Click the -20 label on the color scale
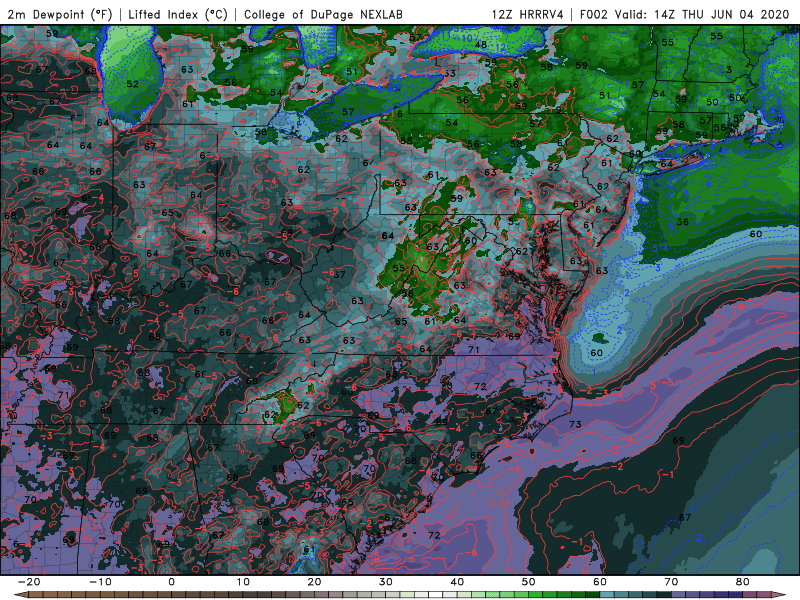 pyautogui.click(x=29, y=582)
